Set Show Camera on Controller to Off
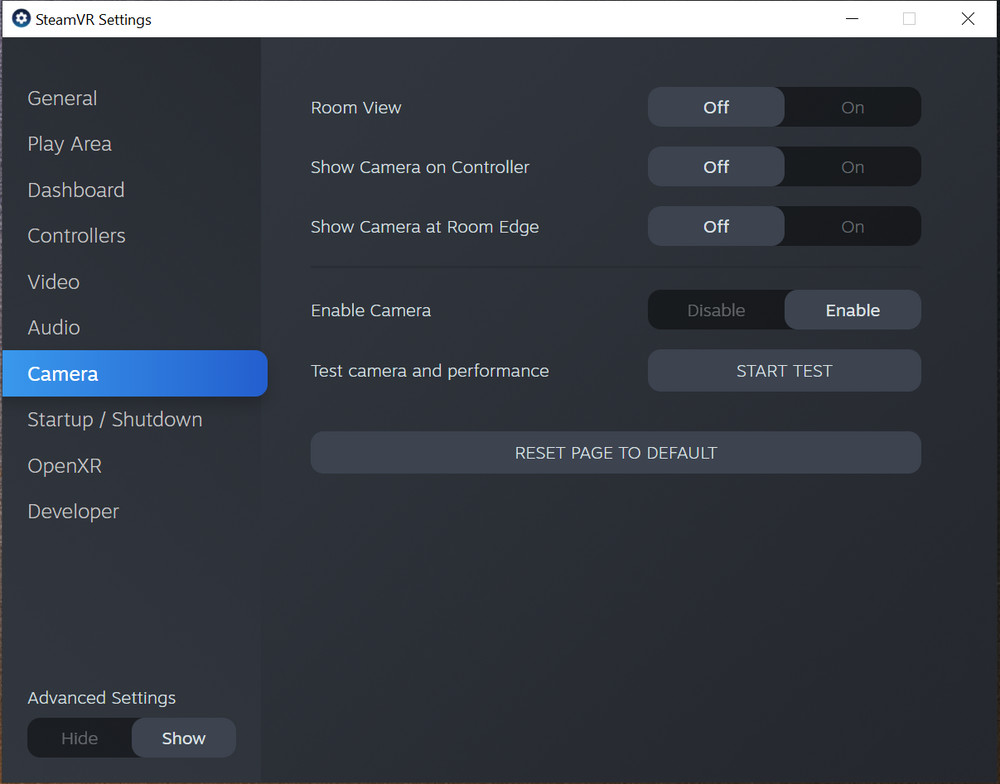The height and width of the screenshot is (784, 1000). click(716, 167)
